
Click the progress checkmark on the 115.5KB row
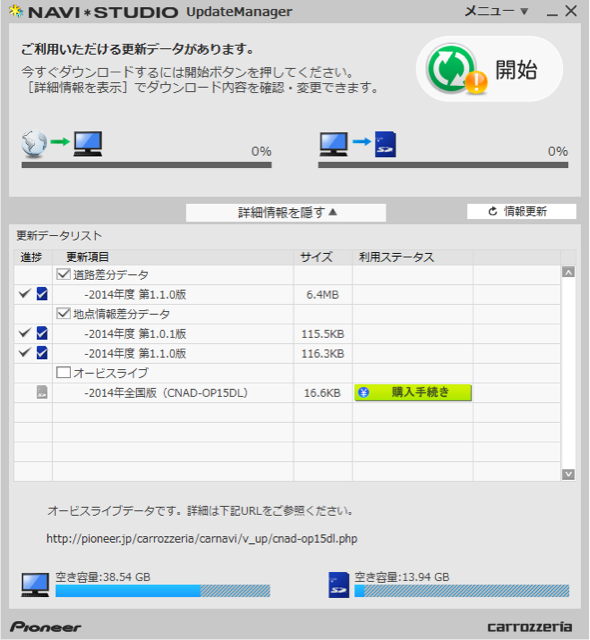pos(25,332)
